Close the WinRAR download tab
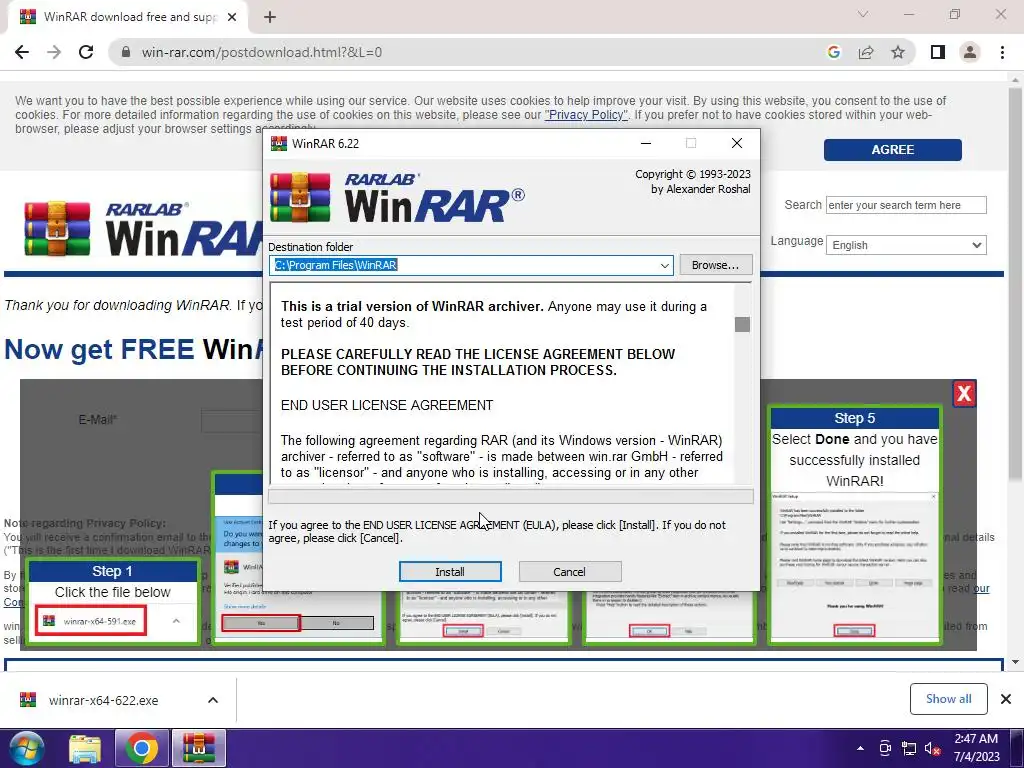 pos(232,17)
